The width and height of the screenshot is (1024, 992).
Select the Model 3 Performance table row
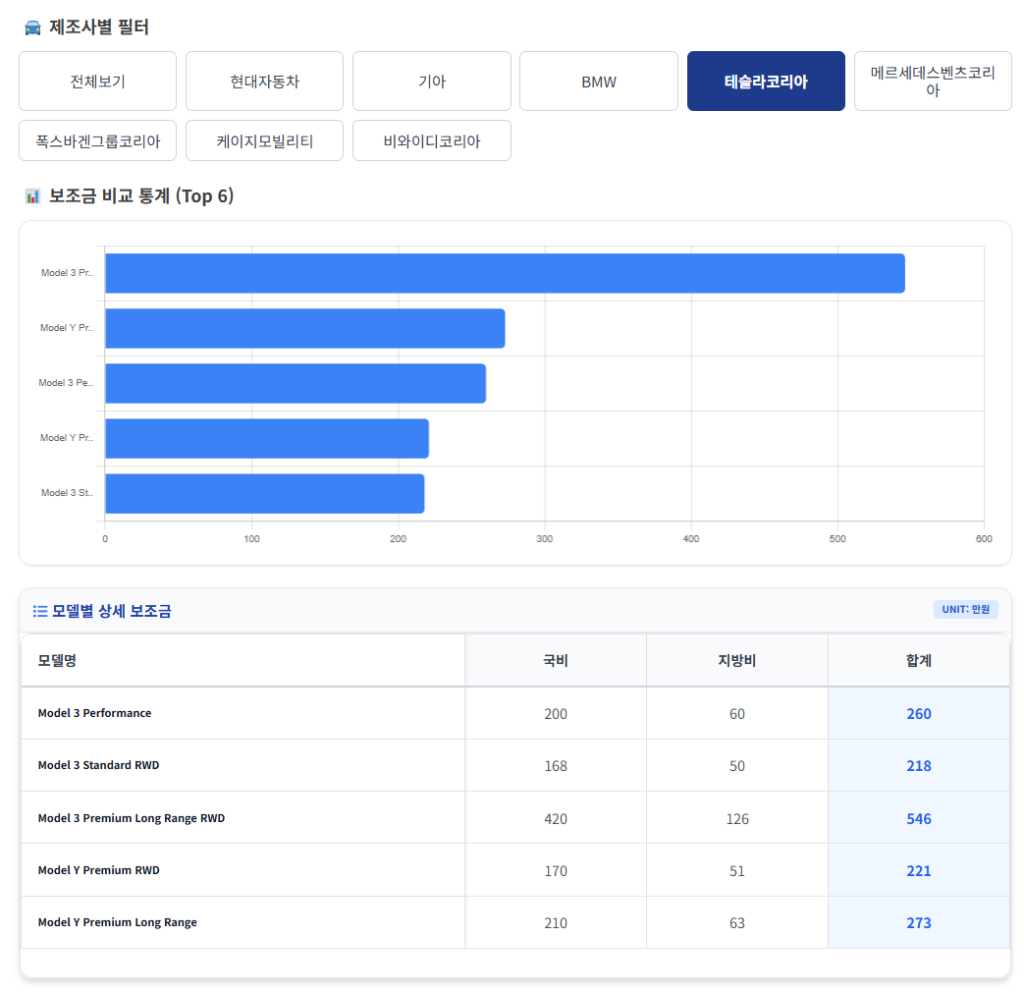[242, 713]
